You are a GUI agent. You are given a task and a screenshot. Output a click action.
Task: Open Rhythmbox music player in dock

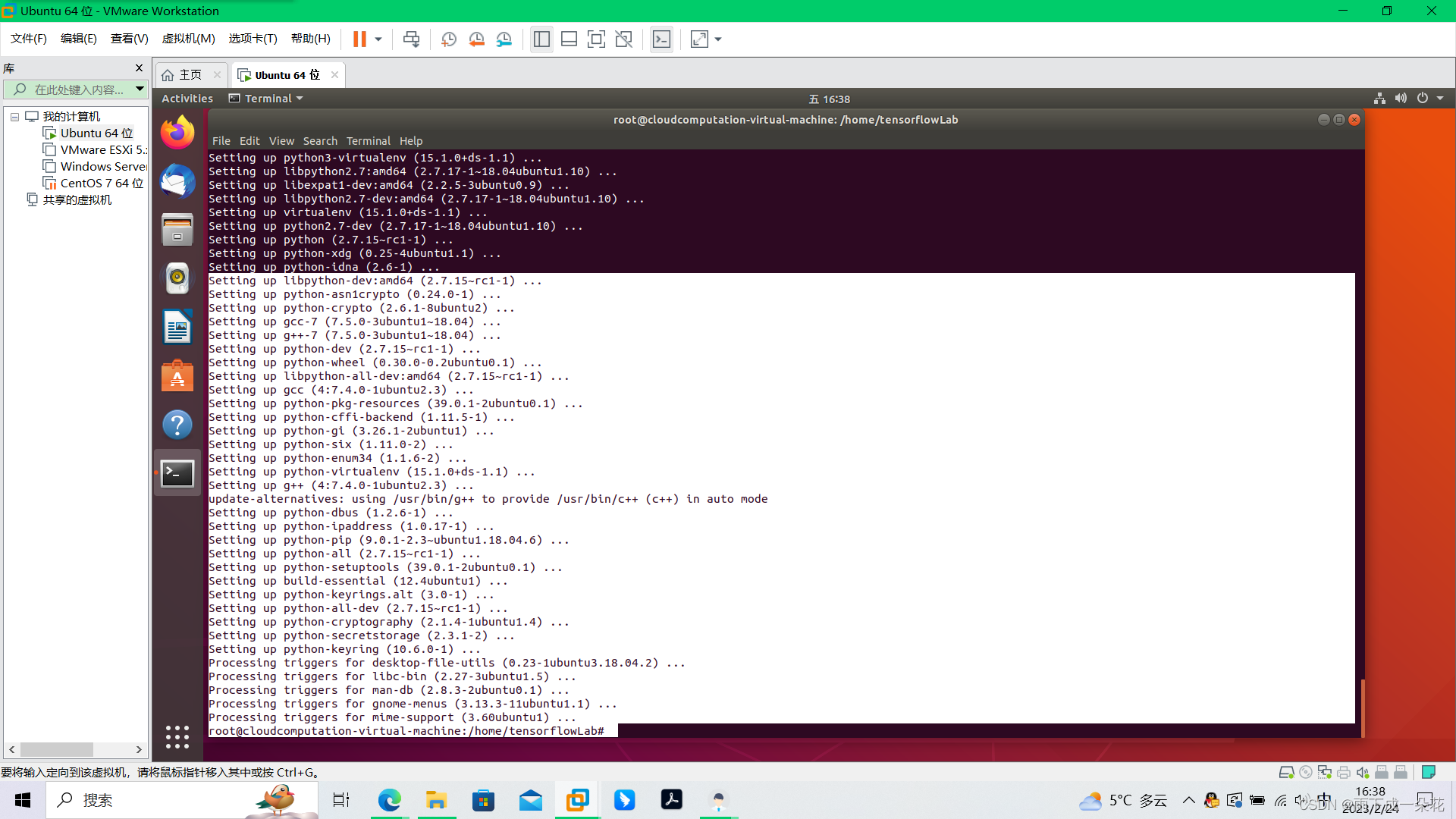coord(177,278)
